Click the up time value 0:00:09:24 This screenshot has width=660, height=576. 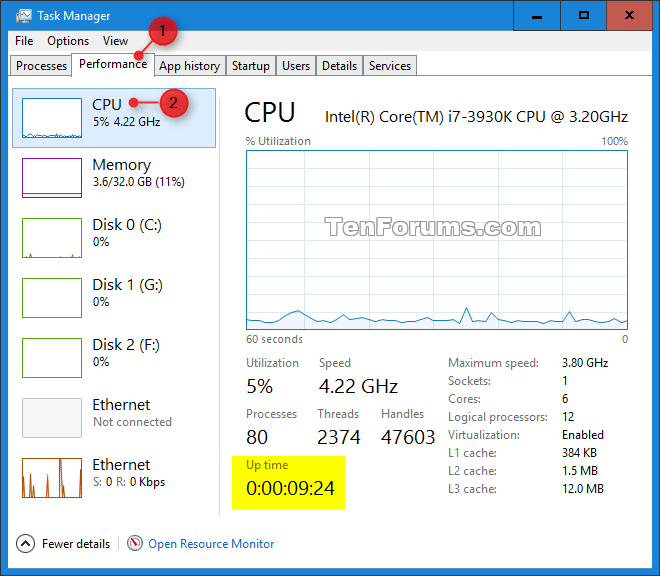click(x=290, y=488)
